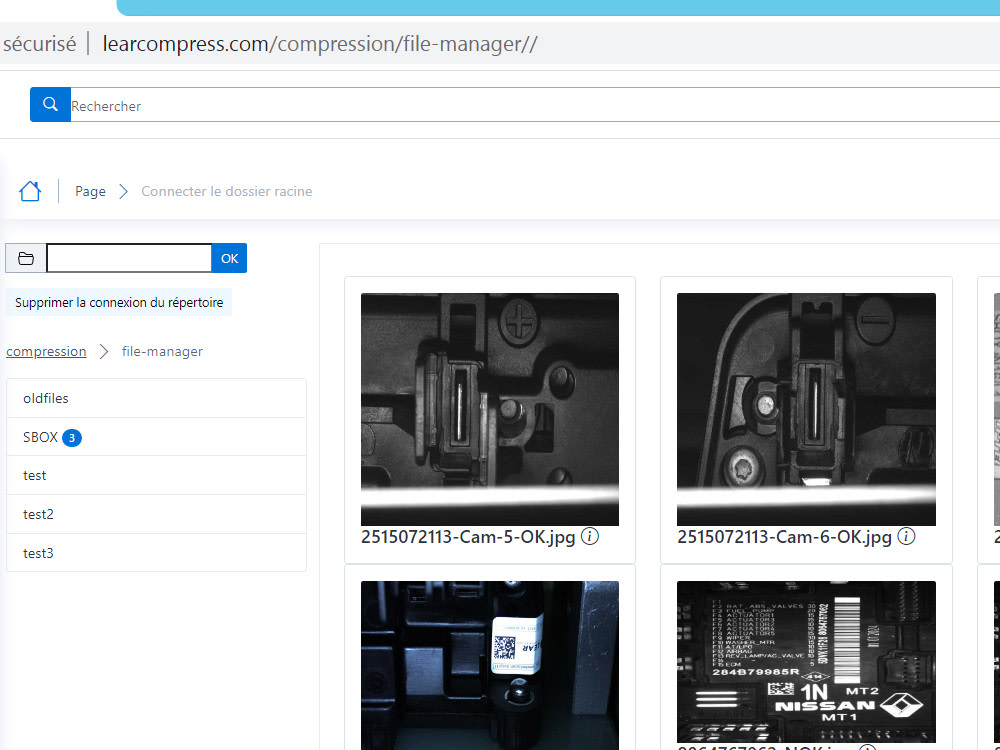Focus the Rechercher search field

coord(534,105)
